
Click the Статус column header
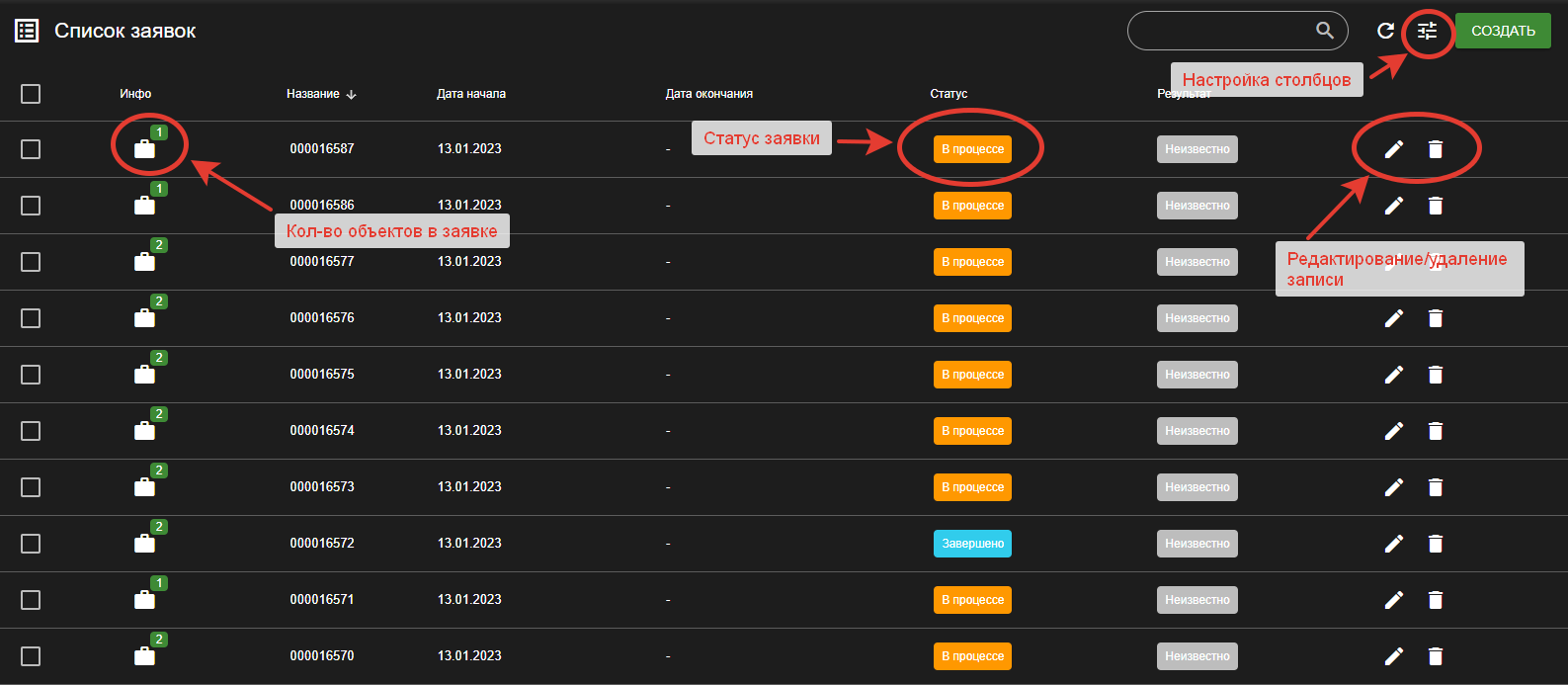[949, 94]
